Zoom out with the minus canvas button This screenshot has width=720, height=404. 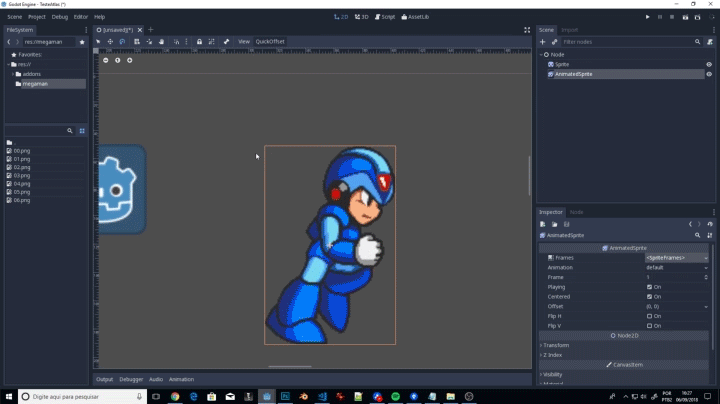pos(106,60)
